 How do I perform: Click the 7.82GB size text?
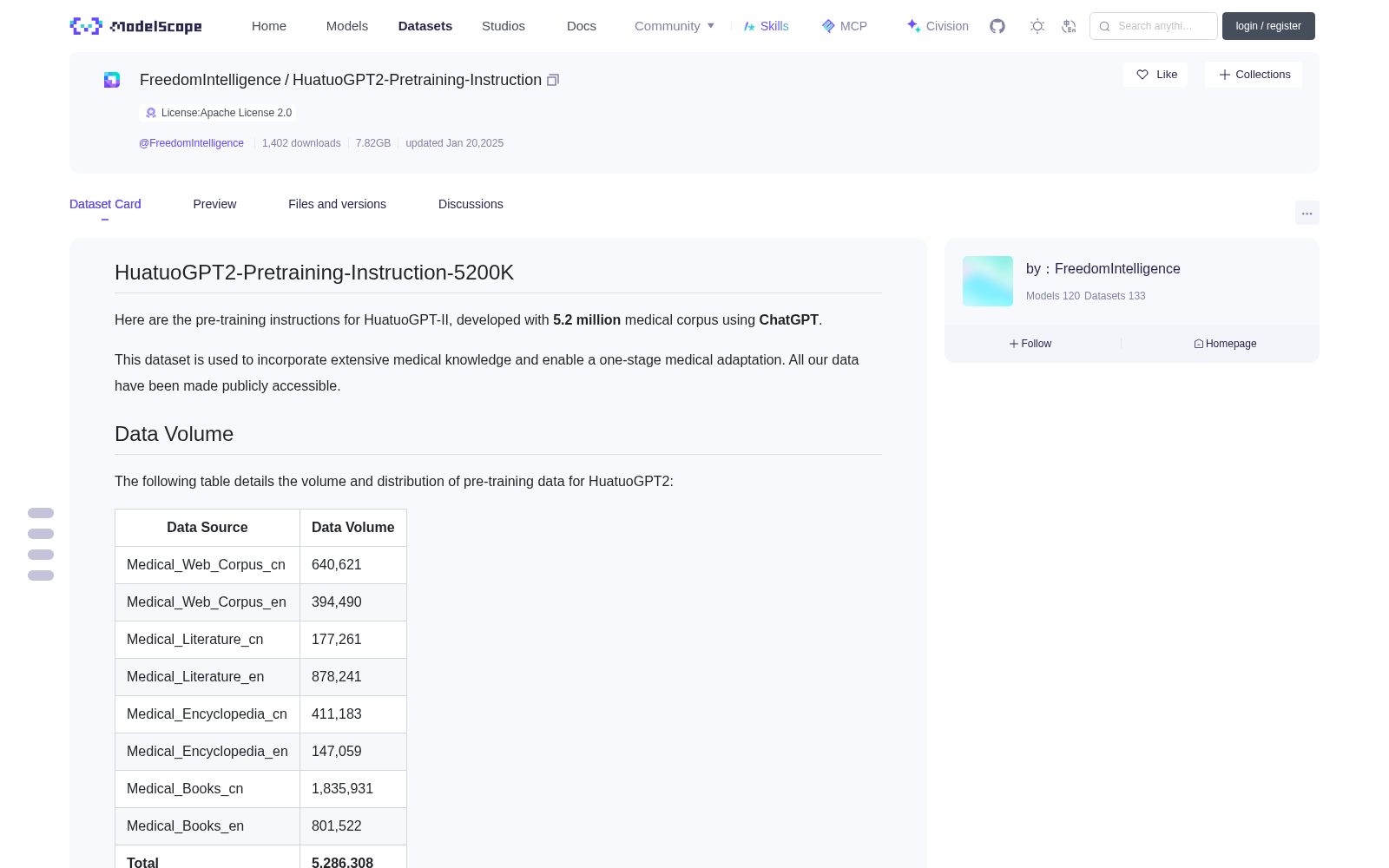point(373,143)
